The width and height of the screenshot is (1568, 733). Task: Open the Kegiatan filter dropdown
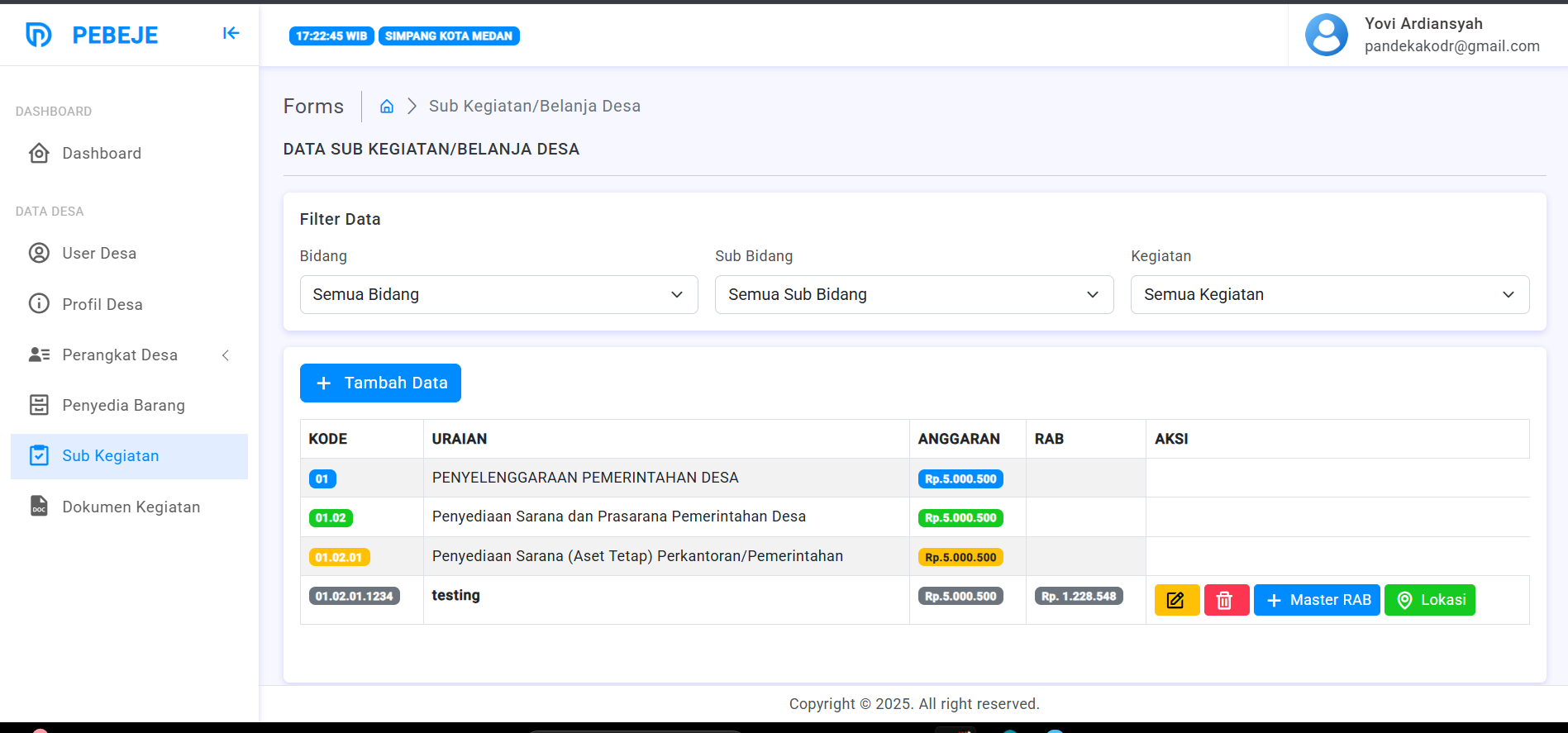[1329, 295]
